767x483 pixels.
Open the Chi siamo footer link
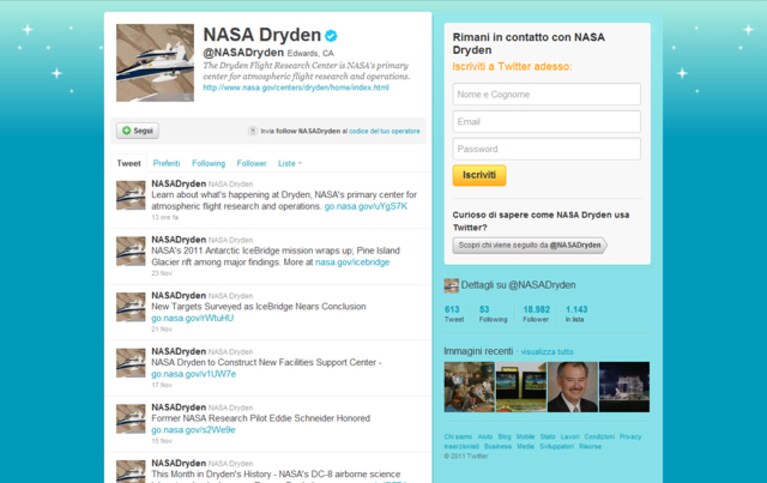(458, 437)
